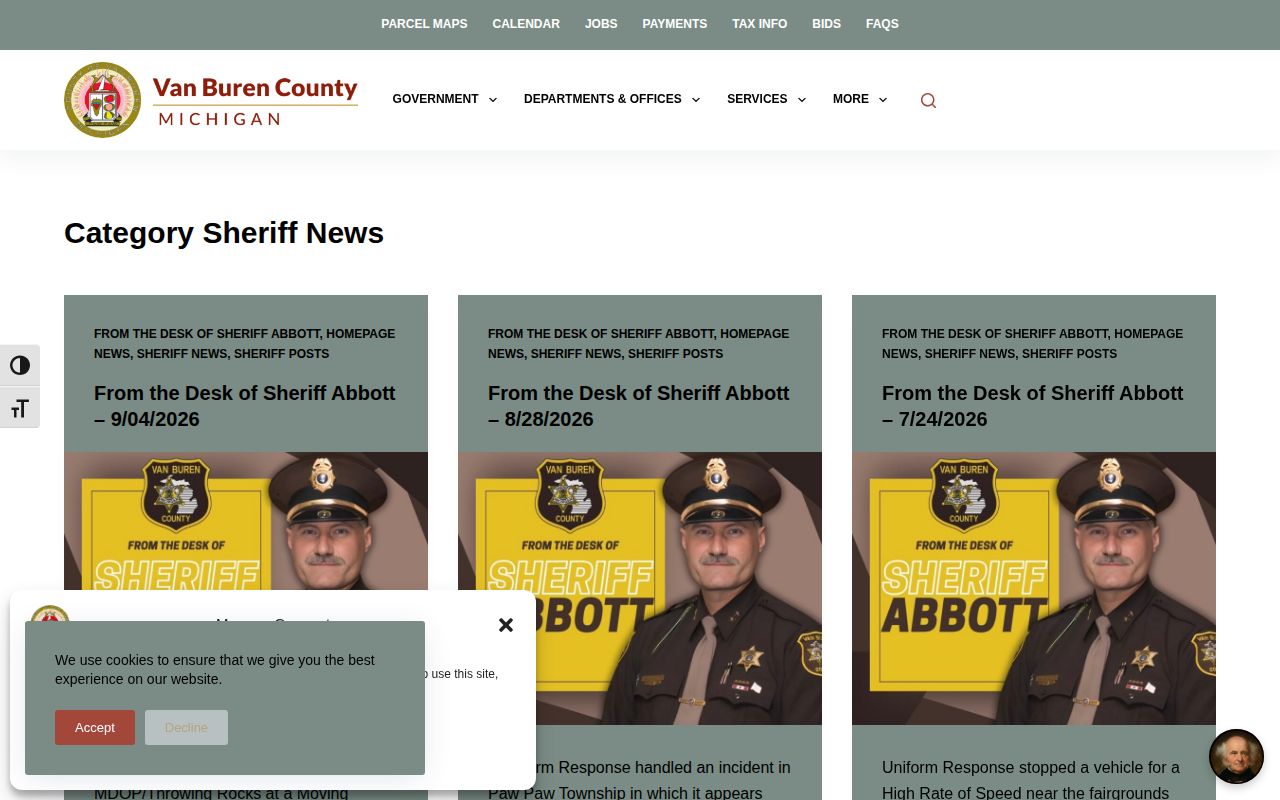Viewport: 1280px width, 800px height.
Task: Click the Van Buren County seal logo
Action: [x=102, y=100]
